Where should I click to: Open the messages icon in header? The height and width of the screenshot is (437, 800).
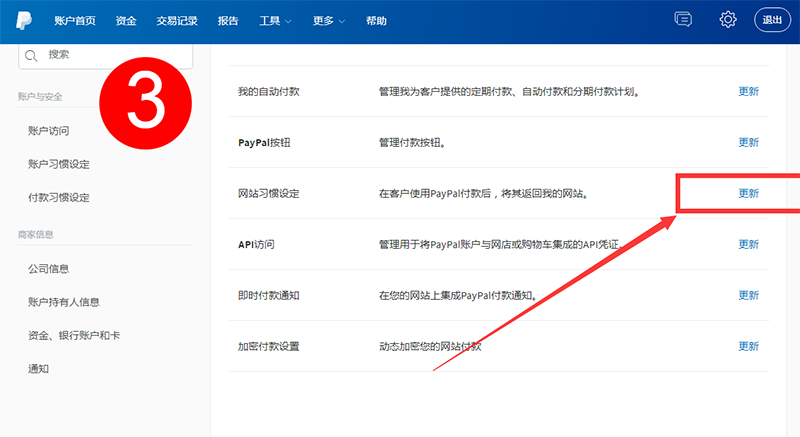684,20
